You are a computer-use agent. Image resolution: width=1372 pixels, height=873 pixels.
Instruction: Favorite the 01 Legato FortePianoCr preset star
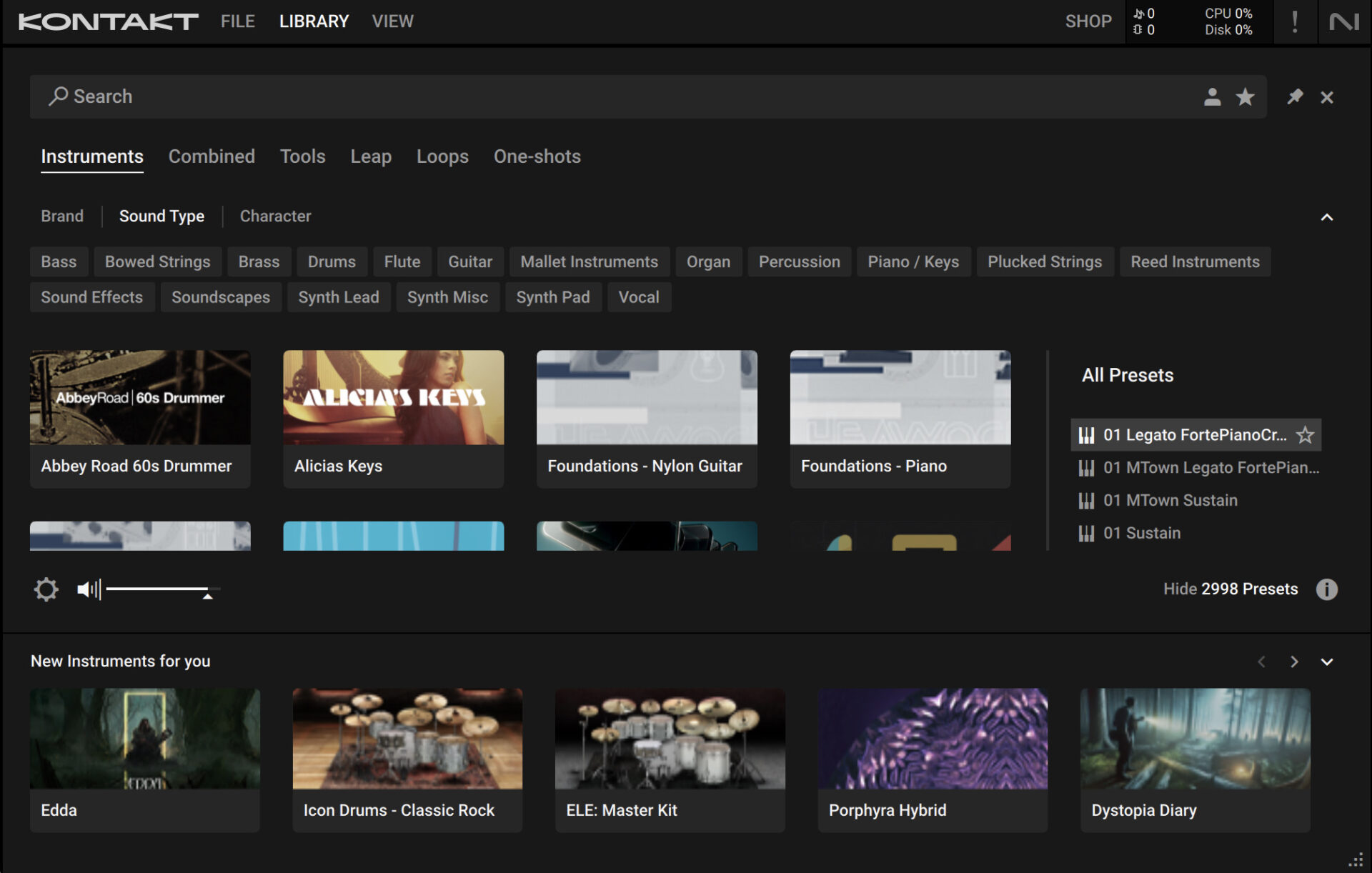(x=1305, y=434)
